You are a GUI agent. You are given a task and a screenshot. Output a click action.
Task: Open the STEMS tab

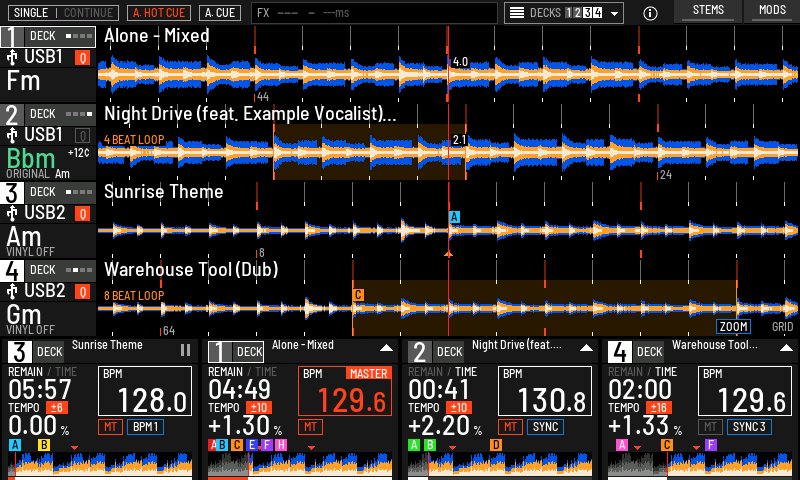(x=708, y=11)
